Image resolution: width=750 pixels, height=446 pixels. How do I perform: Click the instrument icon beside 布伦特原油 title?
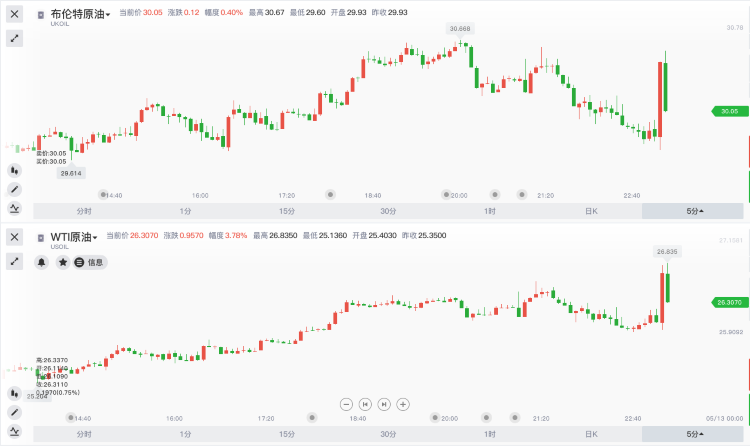(41, 15)
